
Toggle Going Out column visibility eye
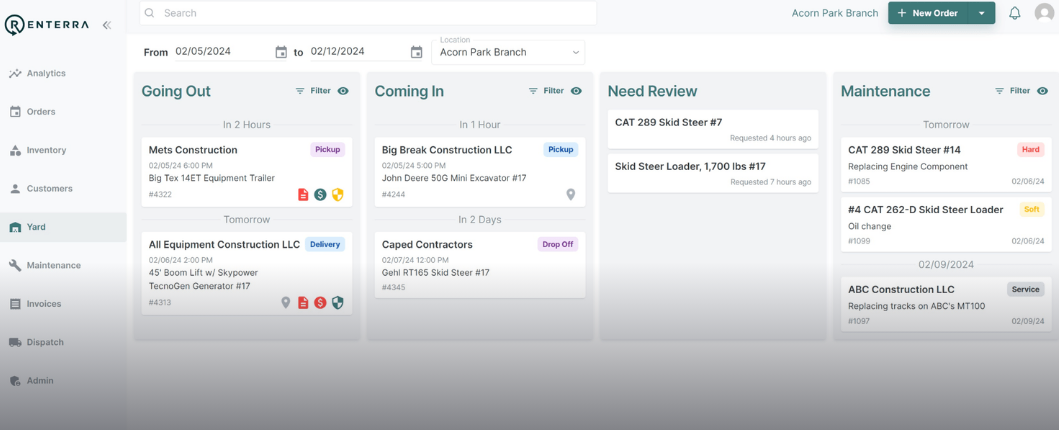tap(343, 91)
